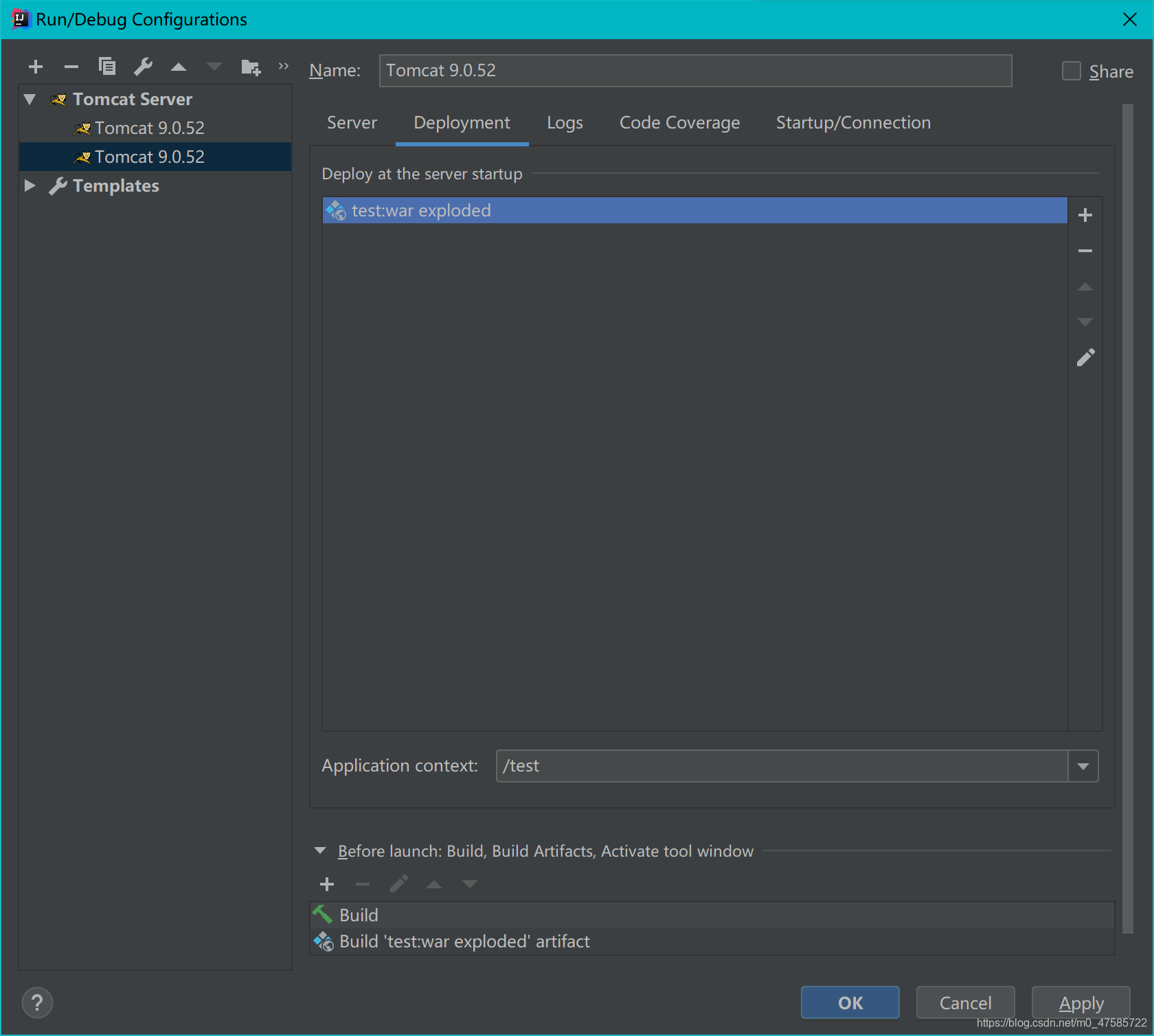Switch to the Server tab

click(352, 123)
